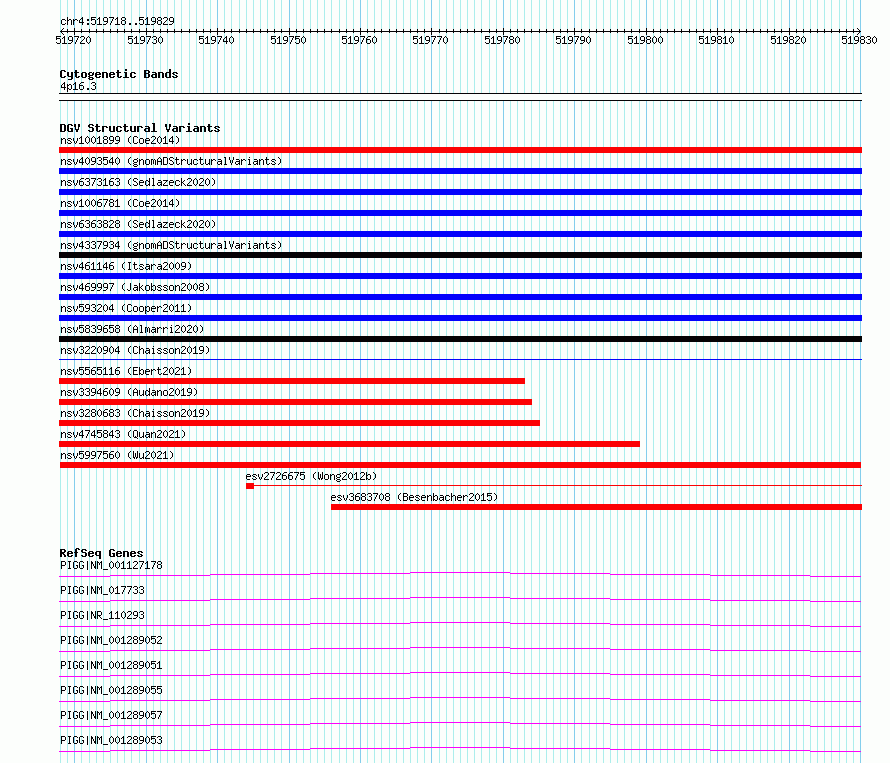Select the red nsv3394609 variant bar
The width and height of the screenshot is (890, 763).
click(295, 402)
